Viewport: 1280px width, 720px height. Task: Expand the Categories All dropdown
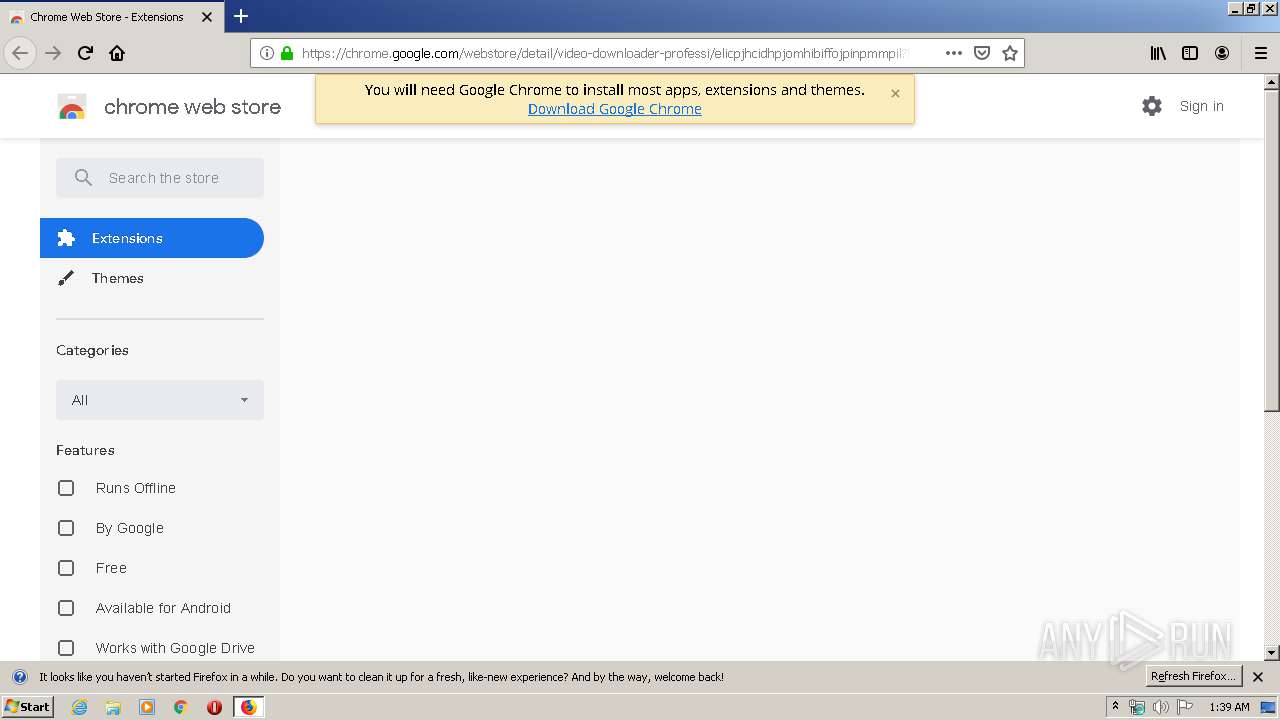(160, 400)
